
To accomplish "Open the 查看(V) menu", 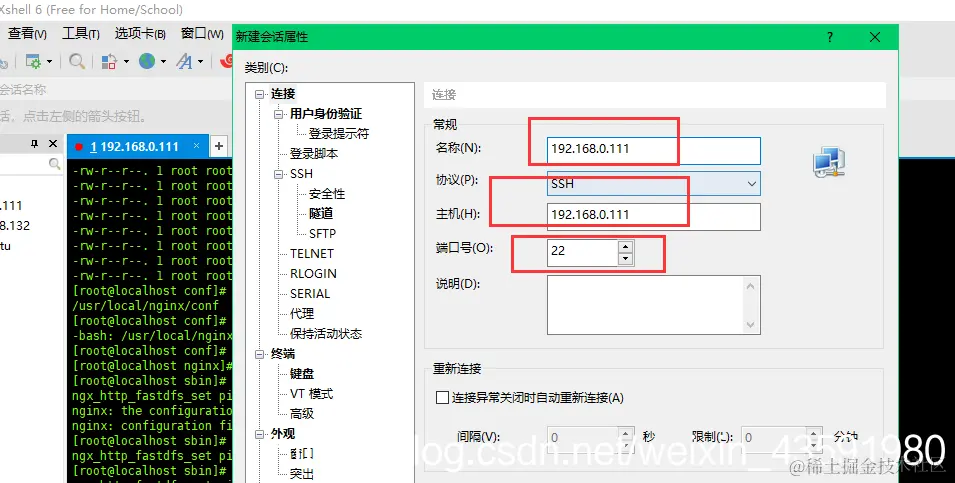I will click(x=27, y=33).
